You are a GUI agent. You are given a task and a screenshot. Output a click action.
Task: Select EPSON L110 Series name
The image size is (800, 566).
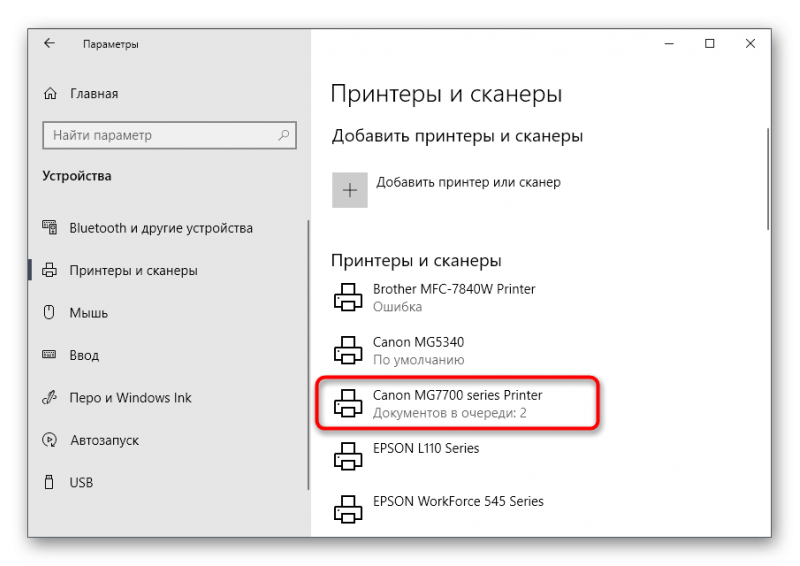[426, 448]
